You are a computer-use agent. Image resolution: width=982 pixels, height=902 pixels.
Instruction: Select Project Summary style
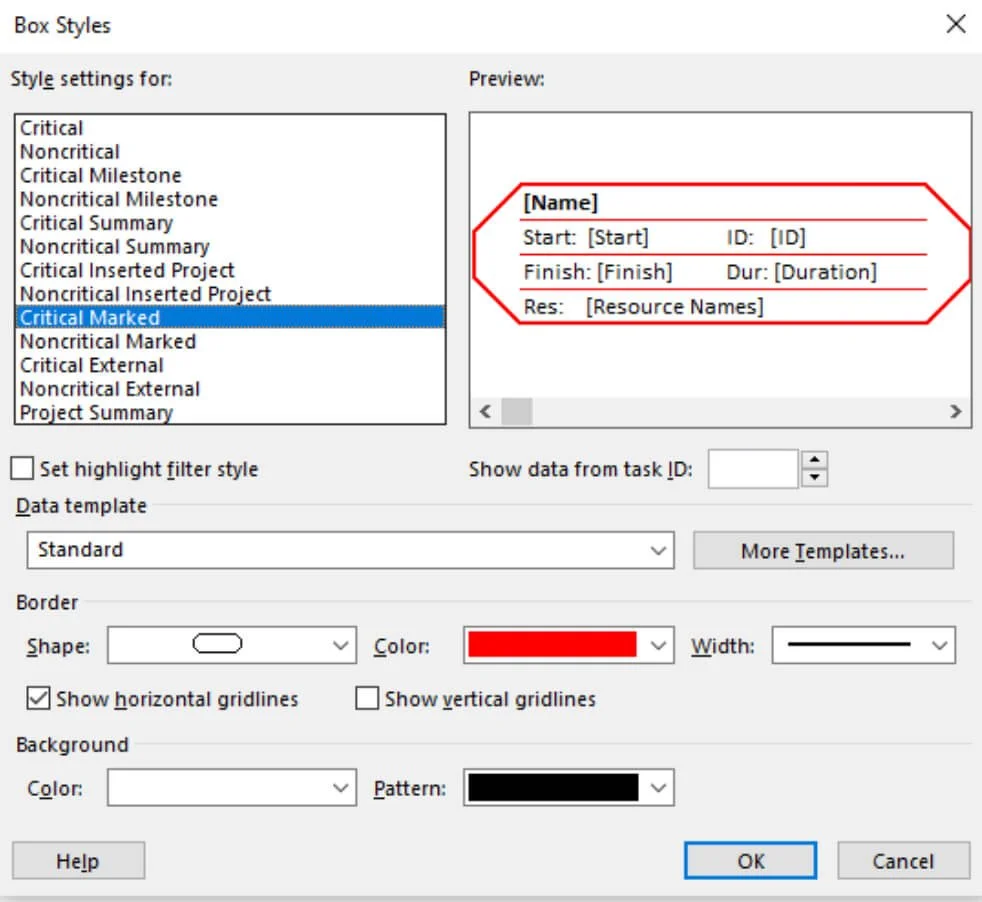pos(230,413)
